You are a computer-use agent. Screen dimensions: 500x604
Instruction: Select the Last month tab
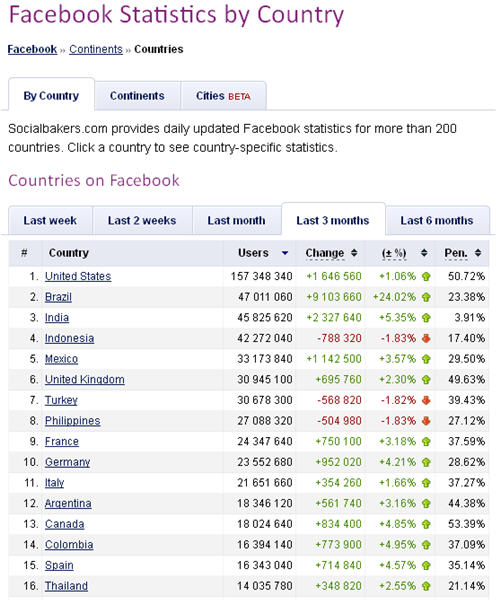click(x=237, y=220)
